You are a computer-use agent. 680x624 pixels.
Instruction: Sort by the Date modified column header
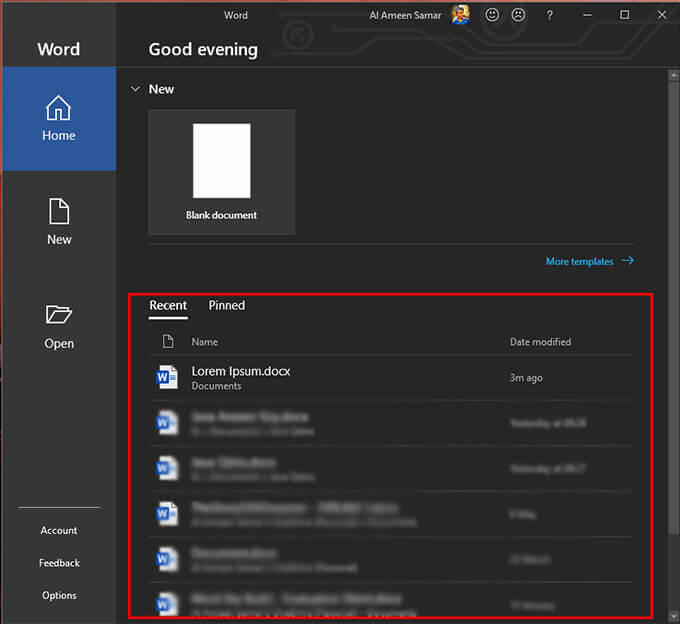(540, 342)
